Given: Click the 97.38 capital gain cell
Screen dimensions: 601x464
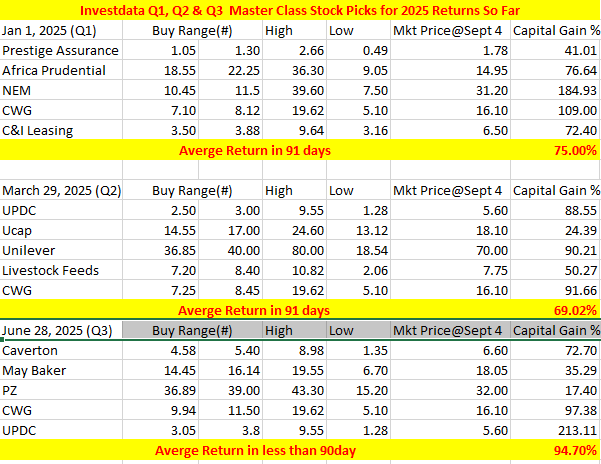Looking at the screenshot, I should coord(556,410).
